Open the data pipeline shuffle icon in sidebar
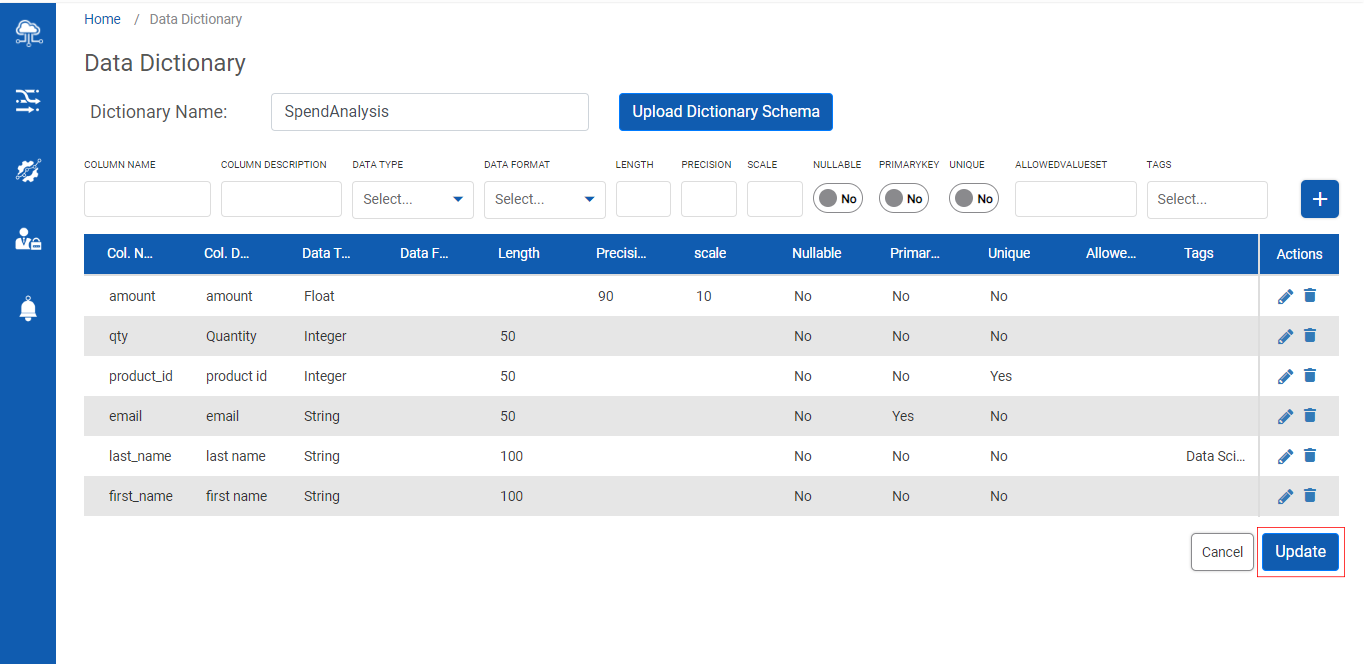Viewport: 1364px width, 664px height. [28, 100]
